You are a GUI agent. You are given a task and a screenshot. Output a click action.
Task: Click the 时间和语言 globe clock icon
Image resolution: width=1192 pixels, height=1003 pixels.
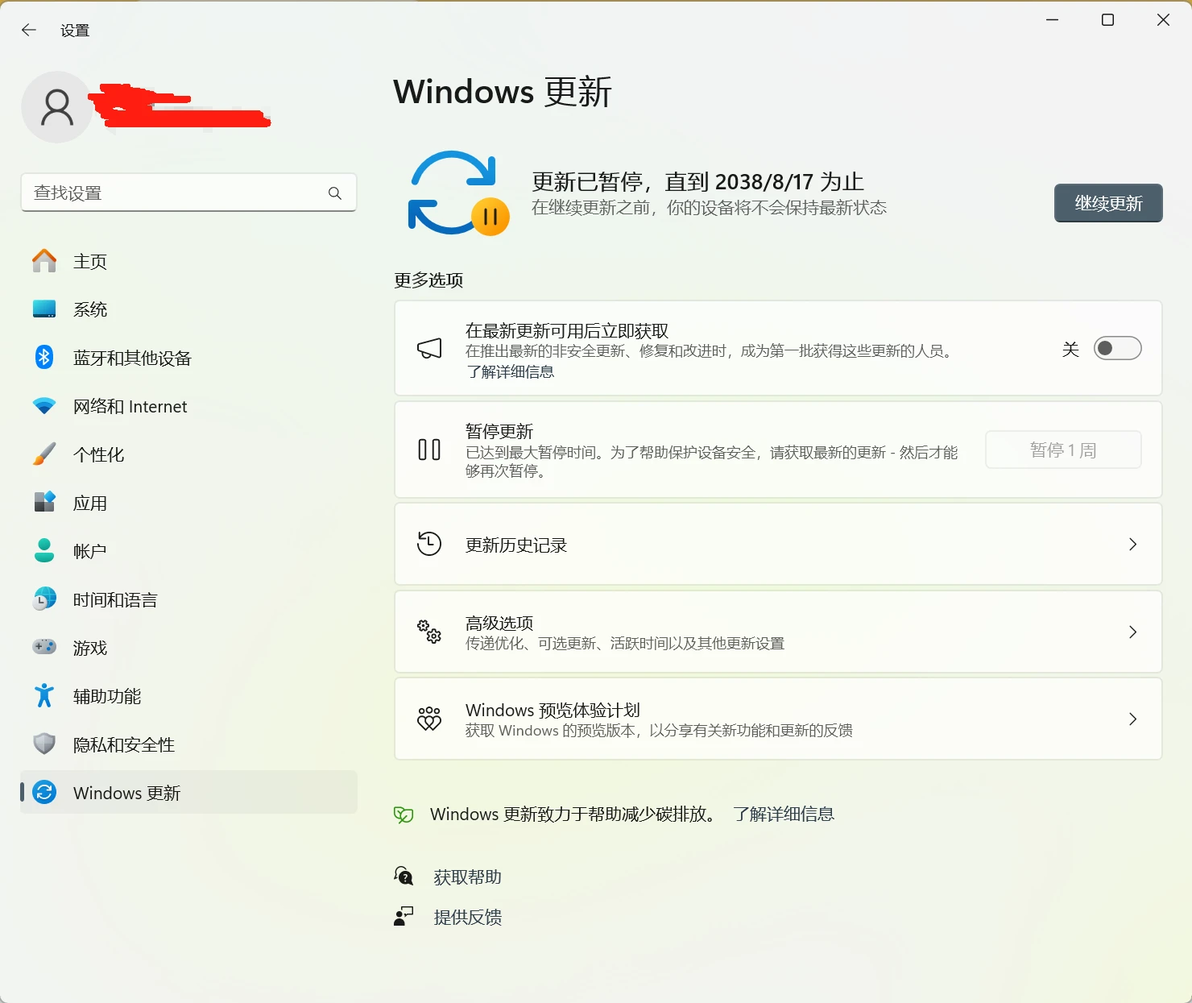[x=44, y=598]
